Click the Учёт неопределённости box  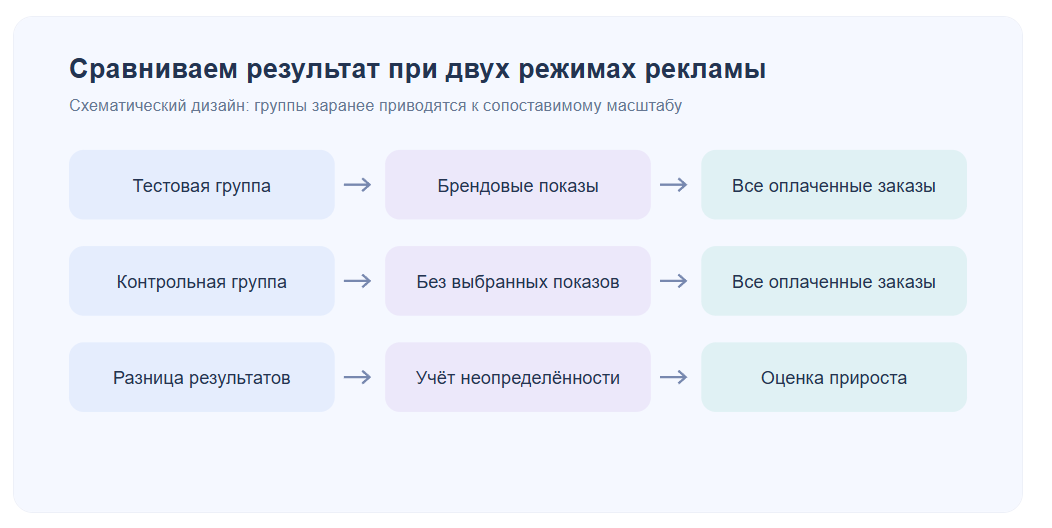coord(518,377)
